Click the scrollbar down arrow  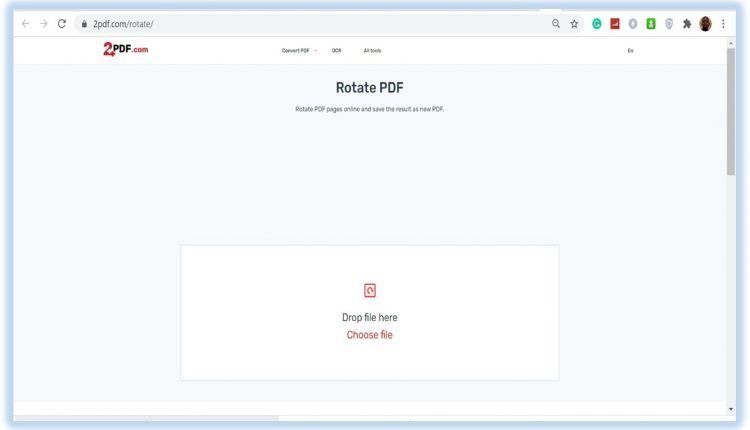(730, 409)
